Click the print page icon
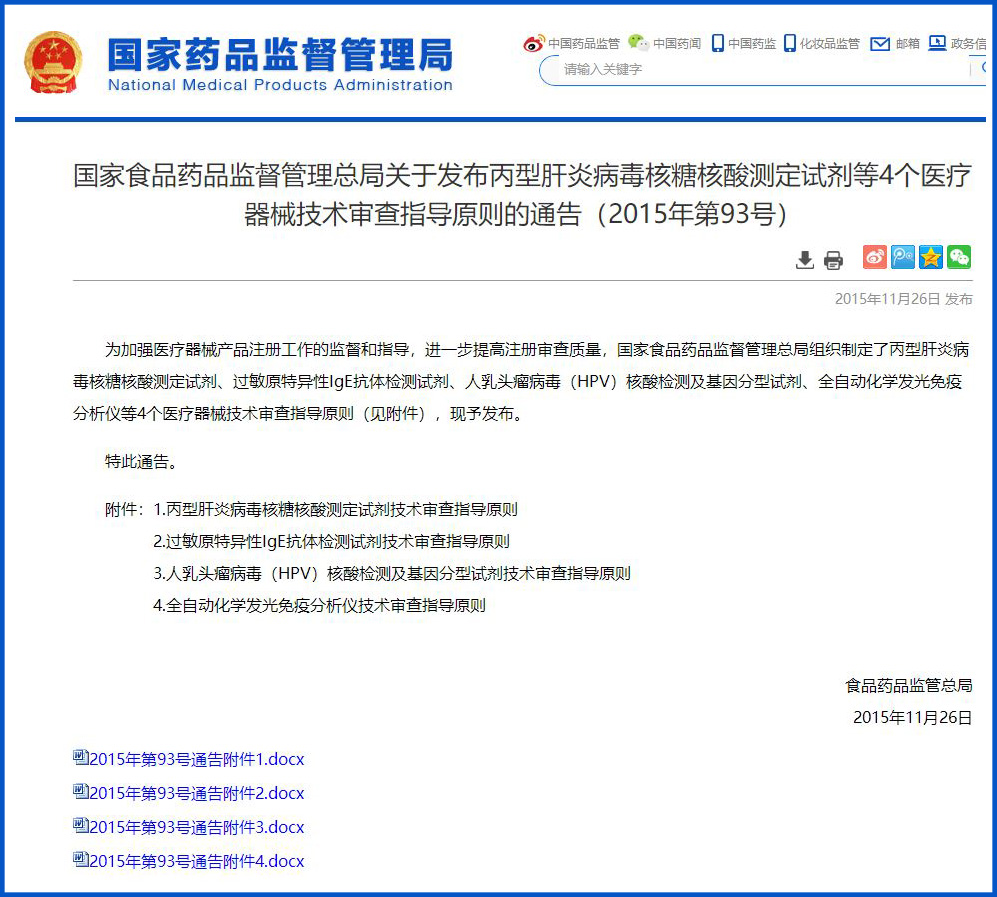This screenshot has height=897, width=997. point(834,259)
